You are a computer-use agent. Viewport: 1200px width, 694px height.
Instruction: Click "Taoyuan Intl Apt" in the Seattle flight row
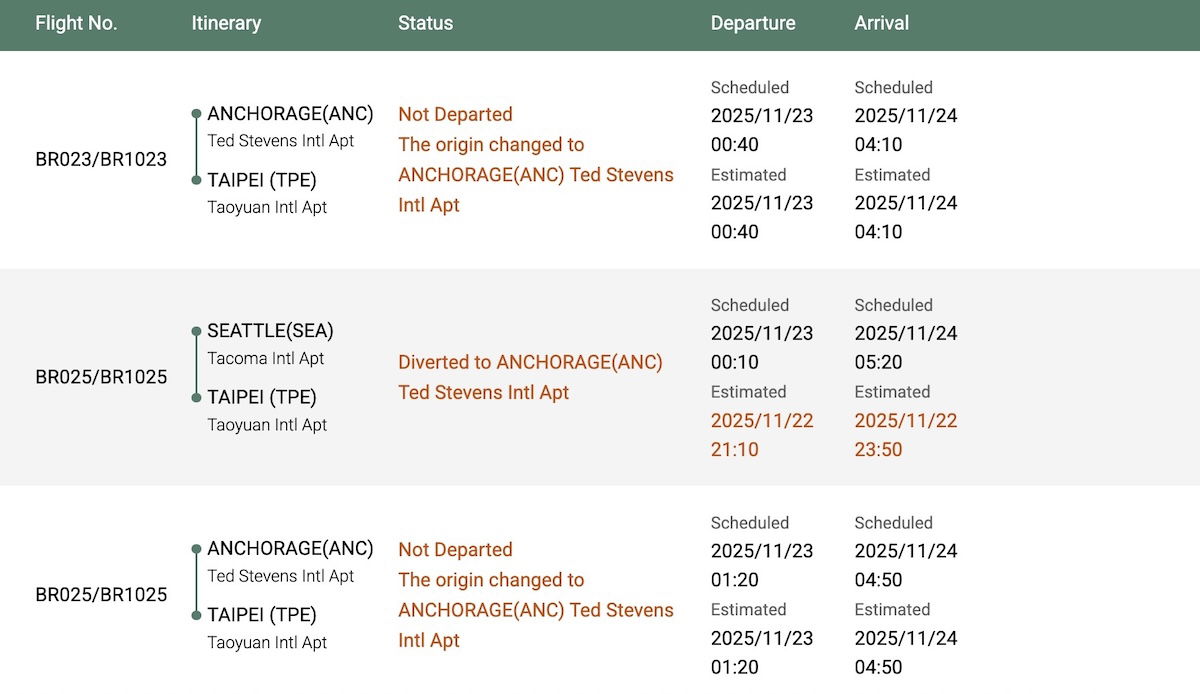pos(267,425)
